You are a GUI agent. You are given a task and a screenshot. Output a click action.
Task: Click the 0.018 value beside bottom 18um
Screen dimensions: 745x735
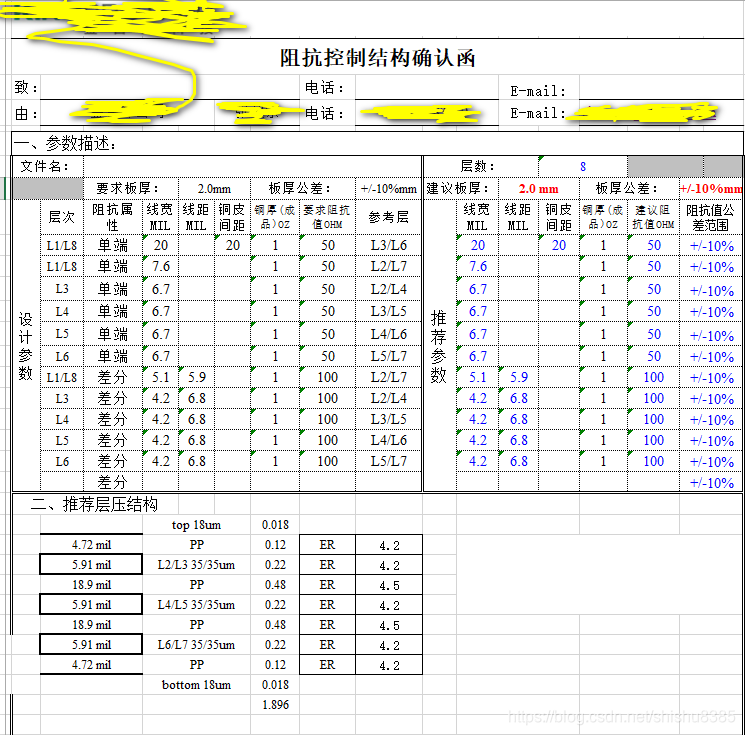coord(275,685)
